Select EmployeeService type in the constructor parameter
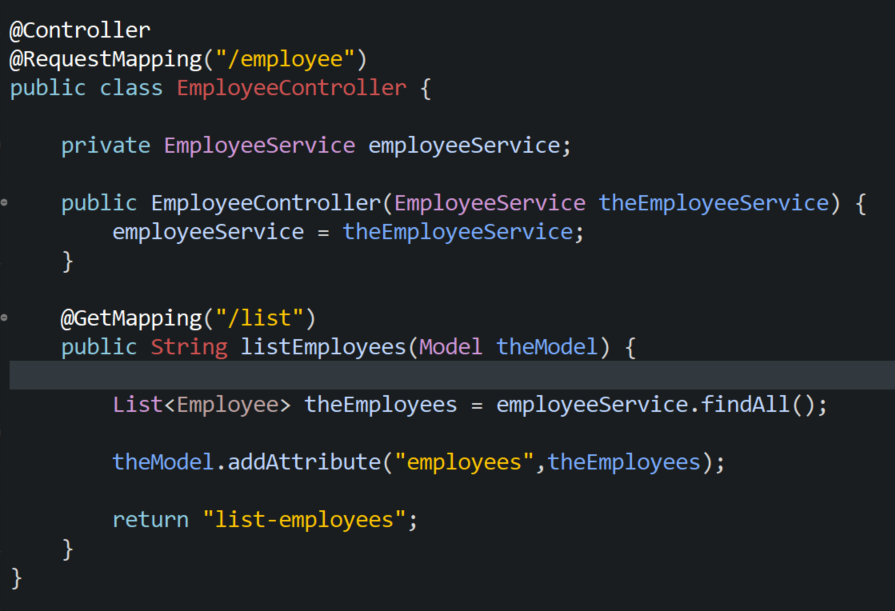Image resolution: width=895 pixels, height=611 pixels. [x=490, y=203]
